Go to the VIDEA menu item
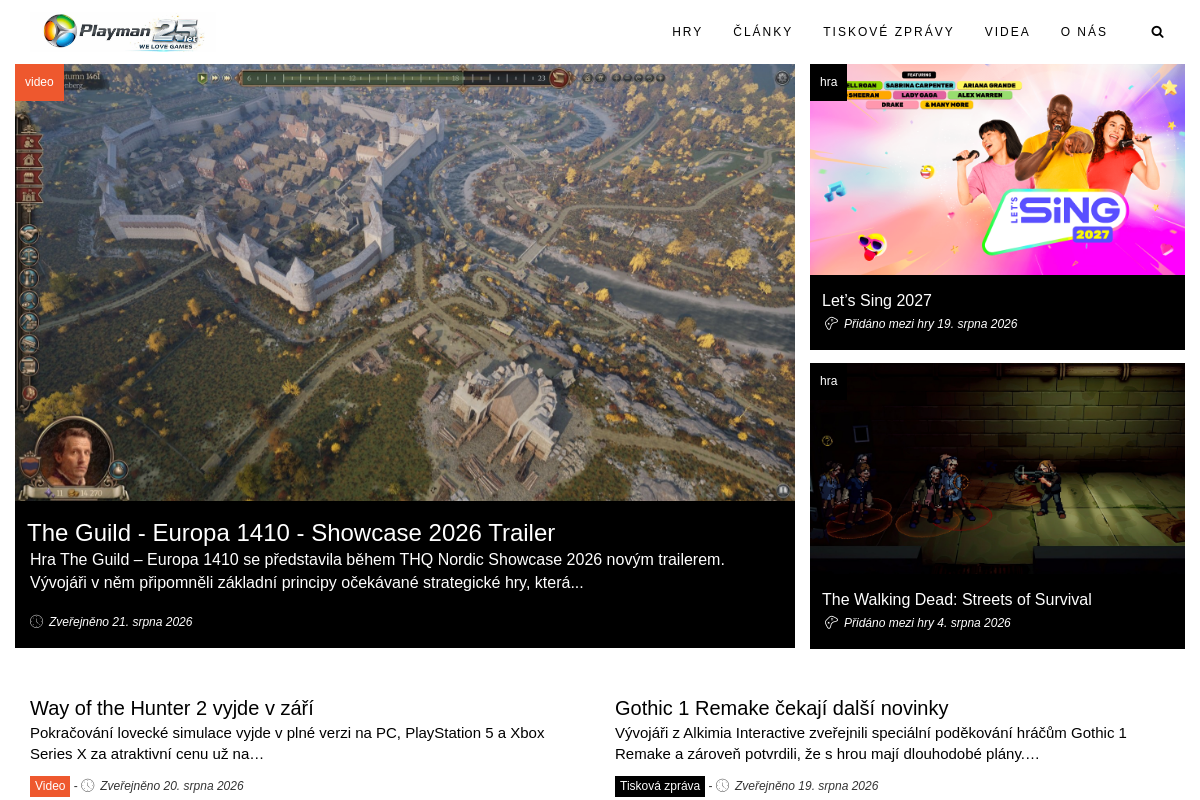The width and height of the screenshot is (1200, 800). tap(1007, 32)
